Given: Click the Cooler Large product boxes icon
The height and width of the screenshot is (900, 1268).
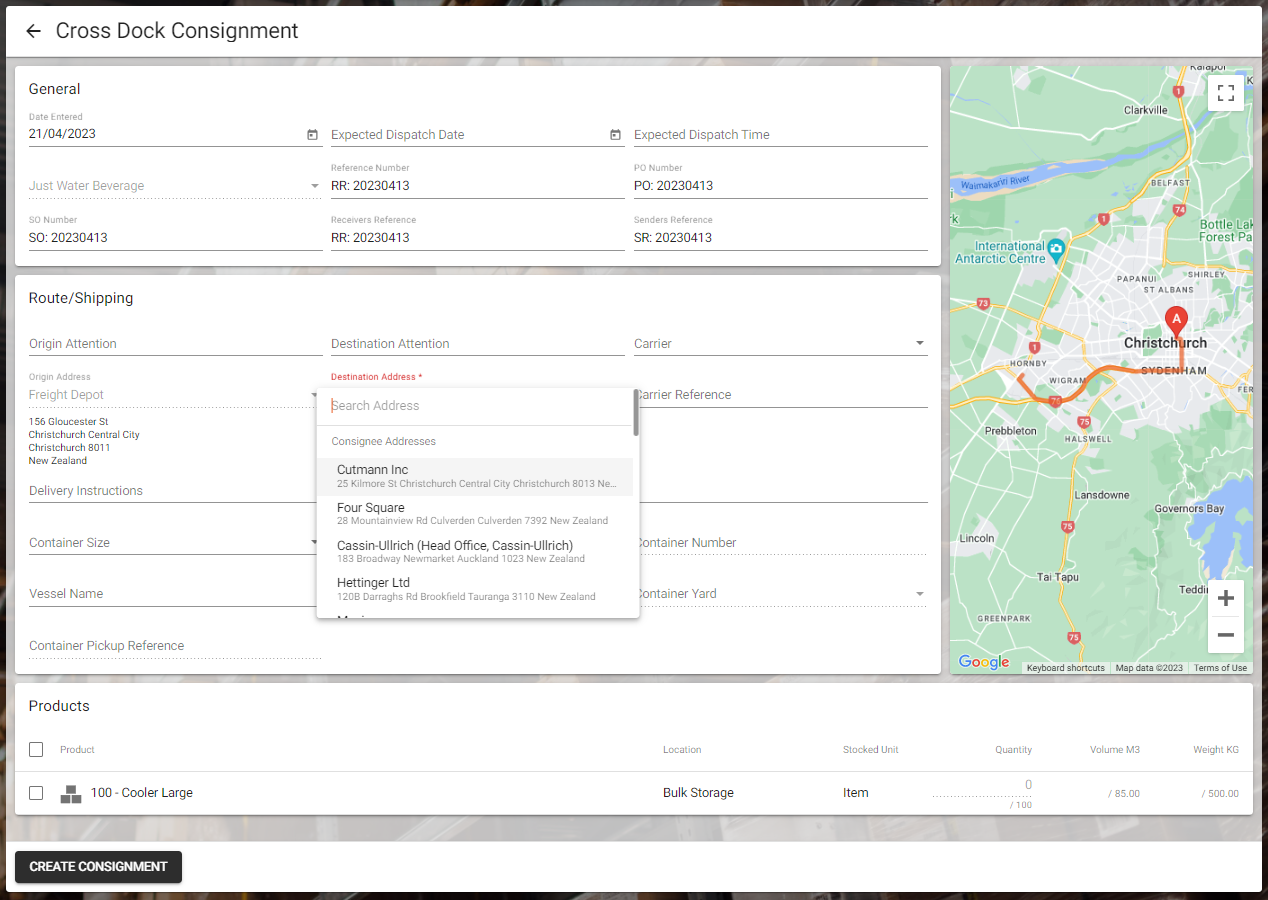Looking at the screenshot, I should [71, 793].
